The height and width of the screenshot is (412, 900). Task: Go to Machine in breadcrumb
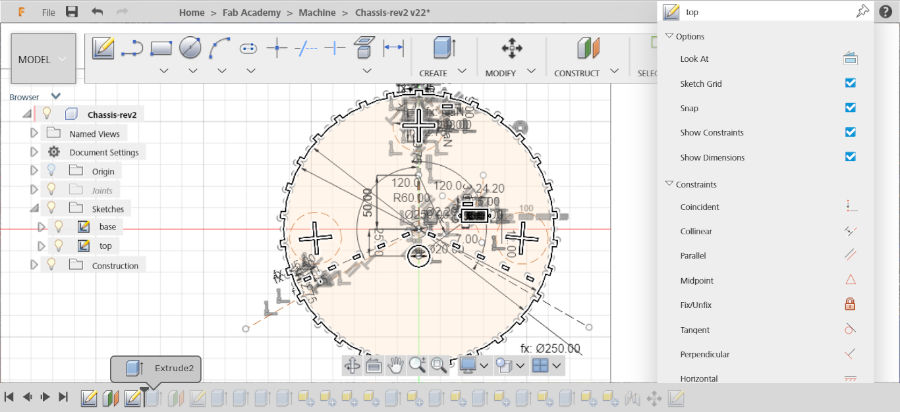pos(317,12)
